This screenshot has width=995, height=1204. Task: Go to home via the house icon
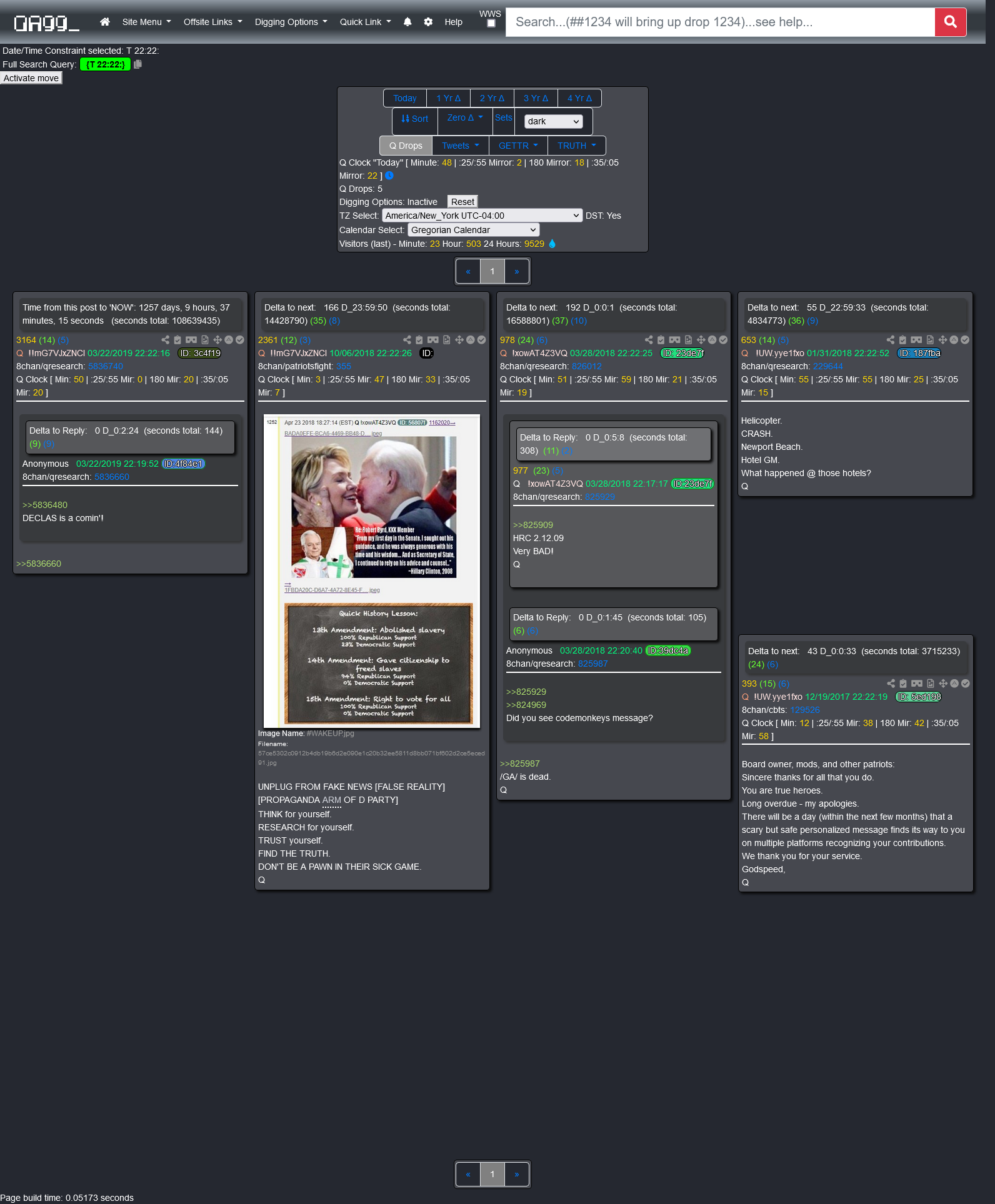tap(105, 22)
